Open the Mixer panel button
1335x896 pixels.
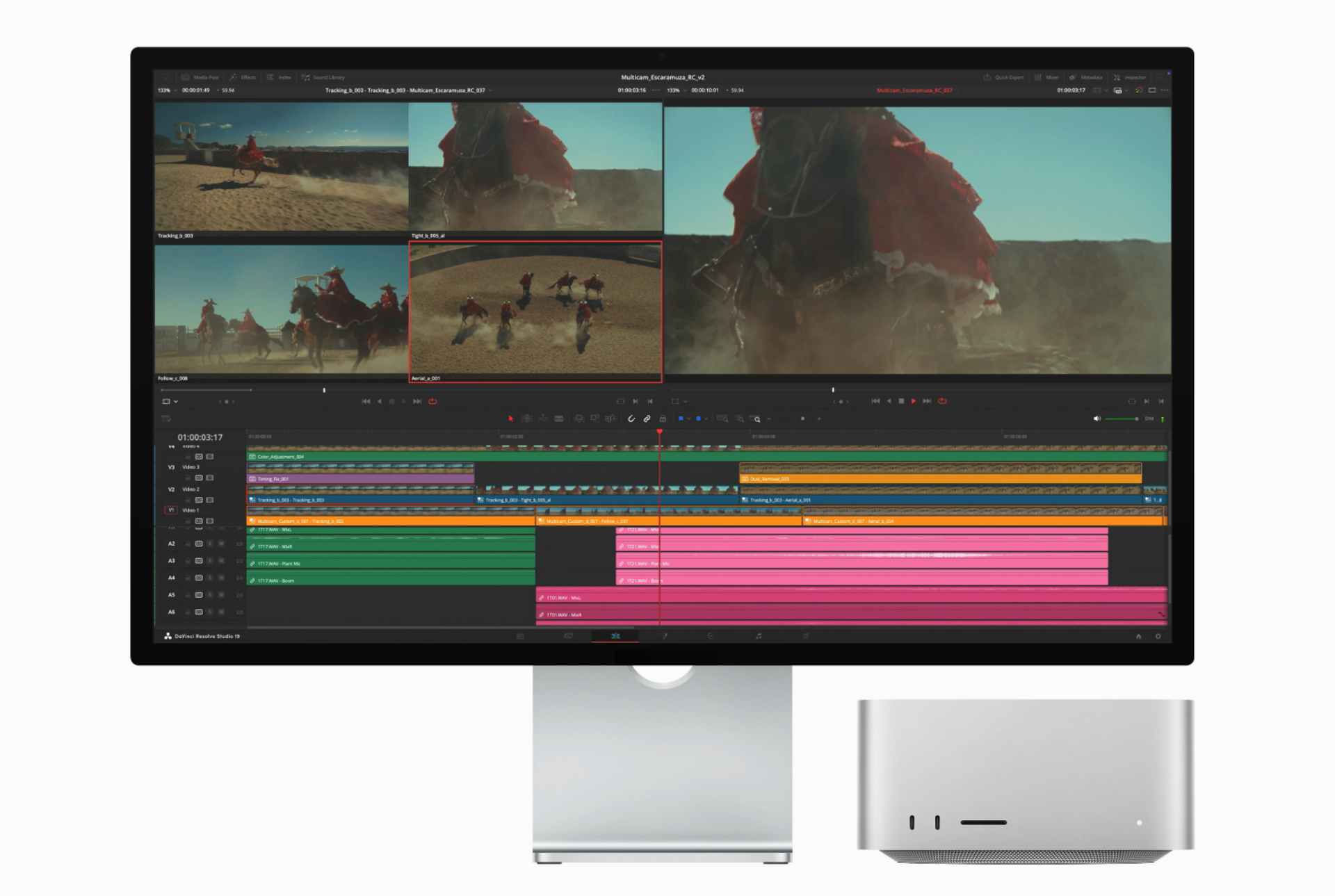tap(1046, 77)
